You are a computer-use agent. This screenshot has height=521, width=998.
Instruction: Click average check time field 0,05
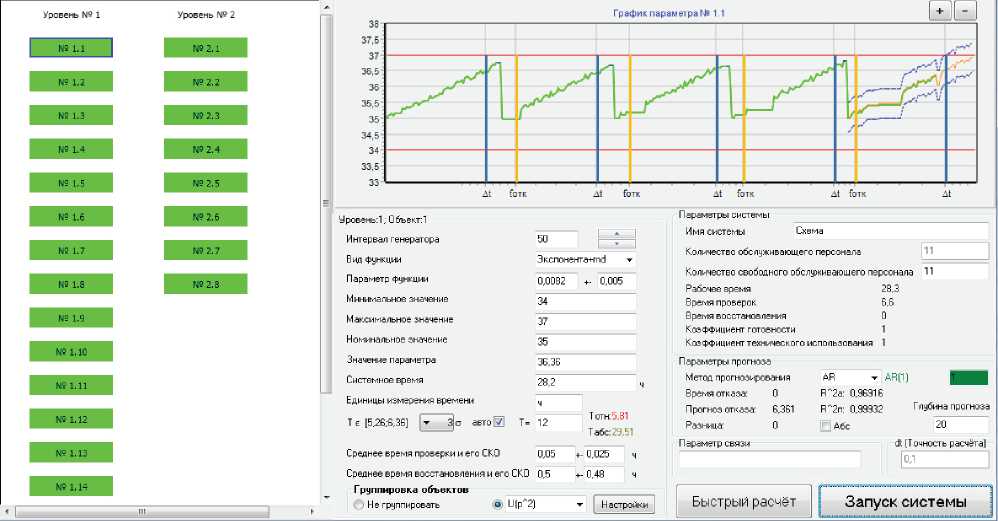[x=554, y=454]
